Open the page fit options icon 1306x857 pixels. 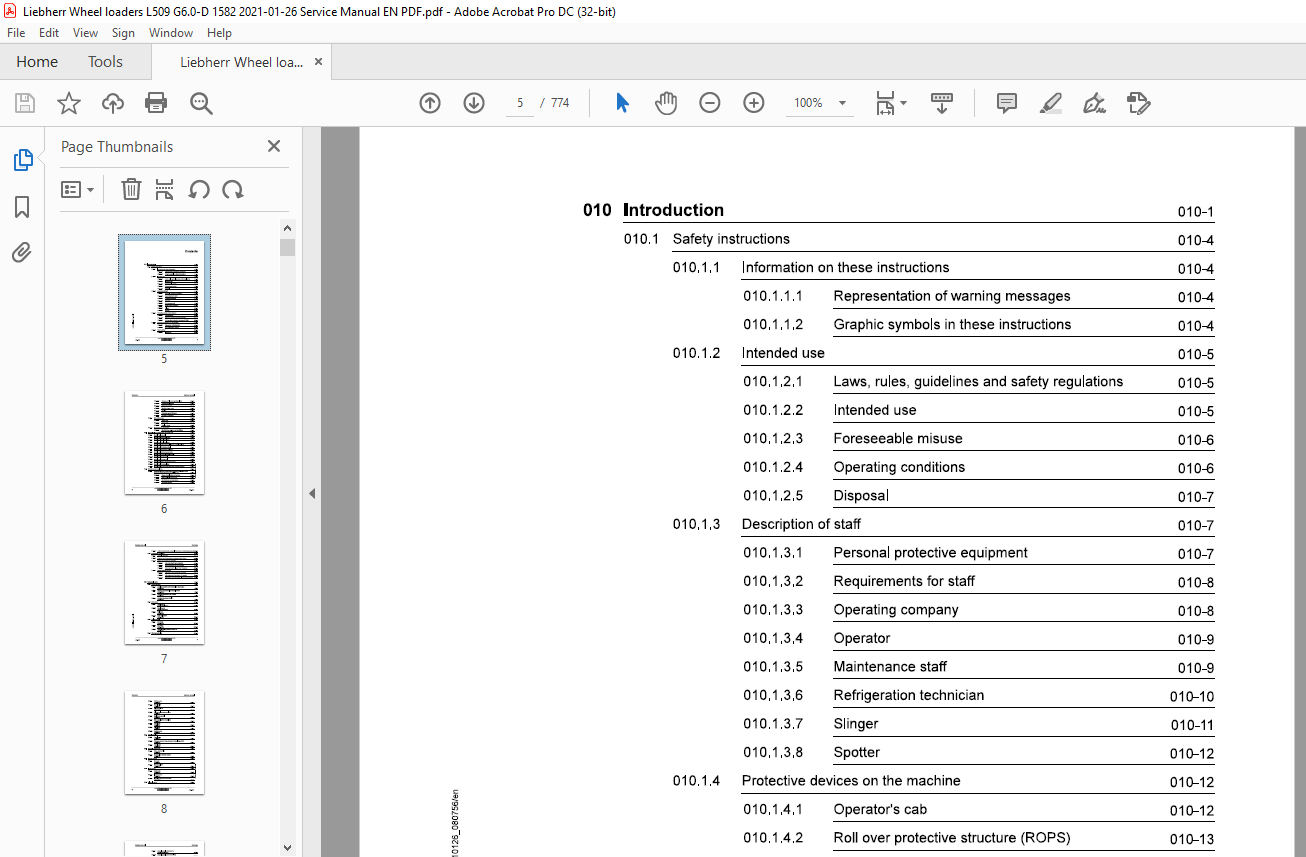(890, 103)
